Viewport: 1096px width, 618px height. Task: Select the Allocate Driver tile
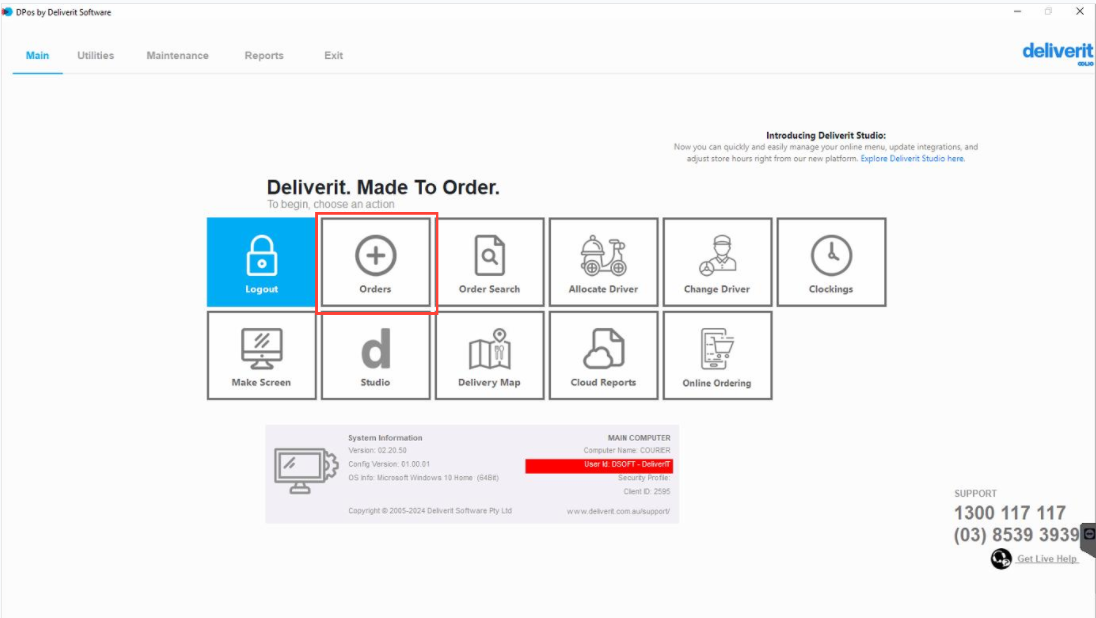pos(603,262)
